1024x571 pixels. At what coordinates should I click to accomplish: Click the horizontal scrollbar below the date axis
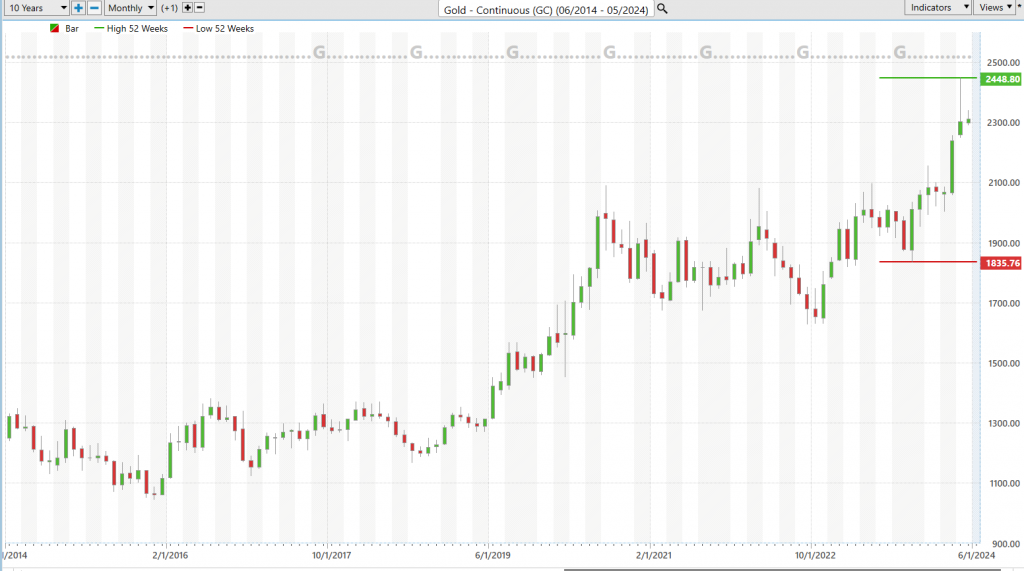click(x=500, y=567)
